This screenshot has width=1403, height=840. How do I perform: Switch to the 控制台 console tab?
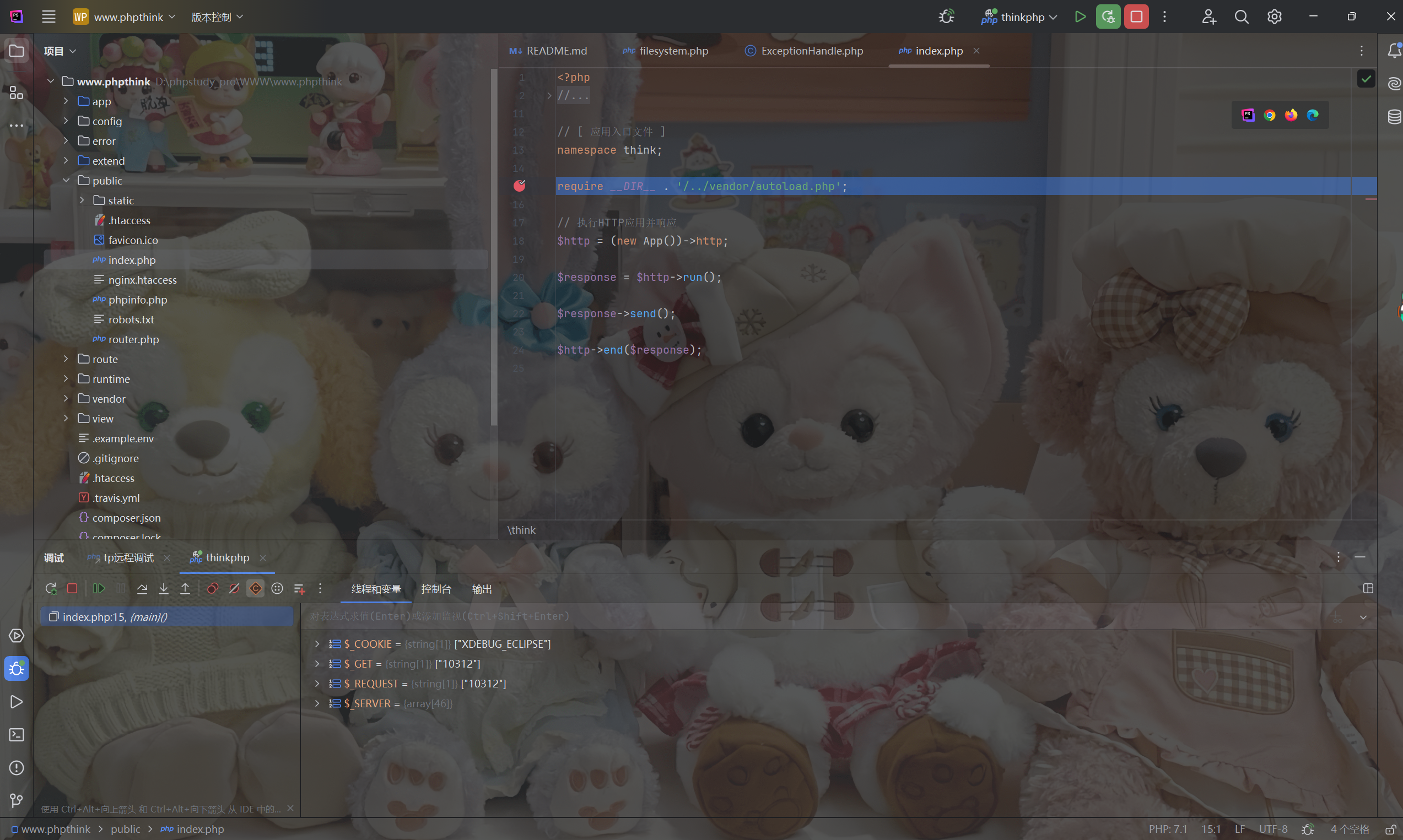436,589
